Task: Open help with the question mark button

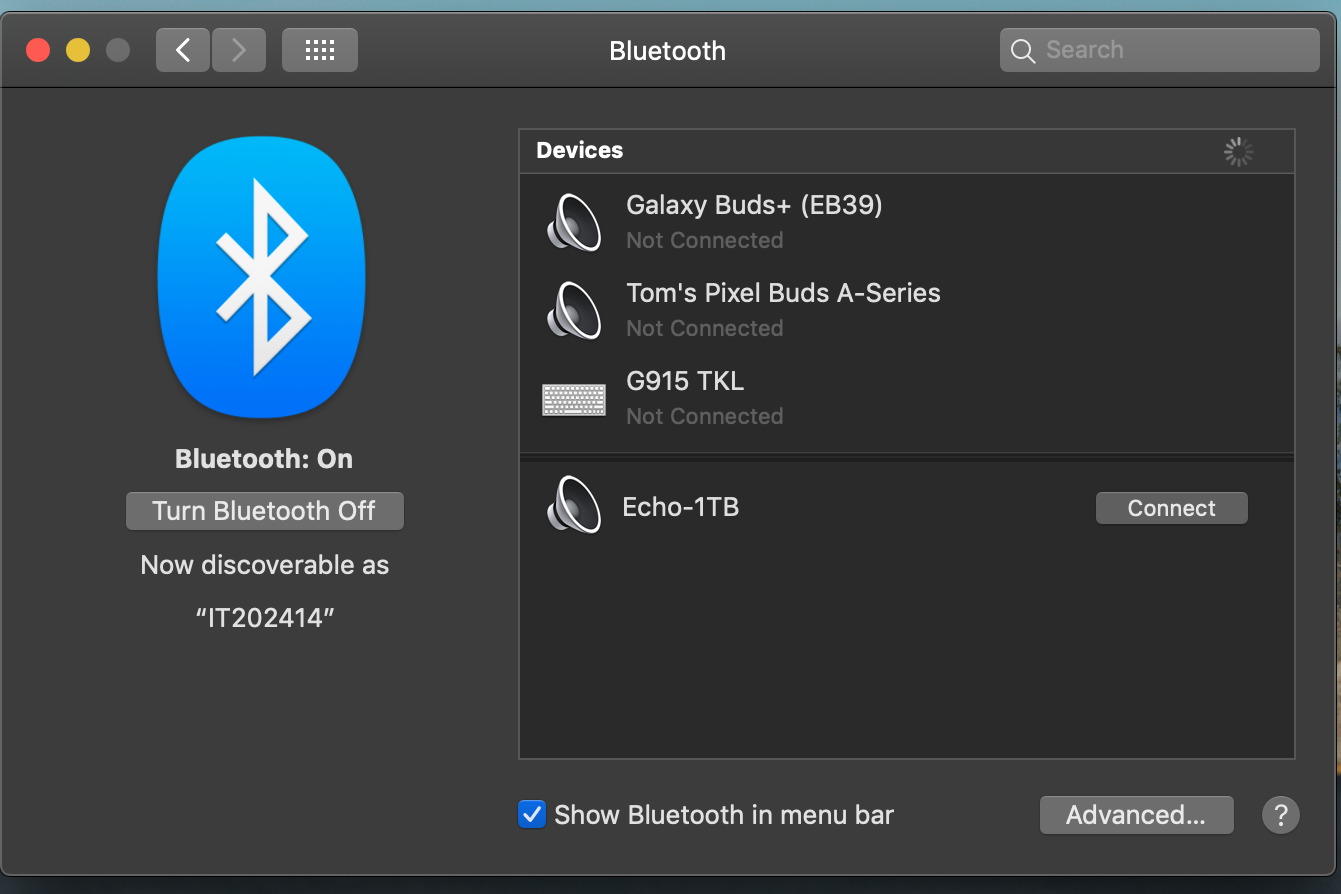Action: (x=1281, y=815)
